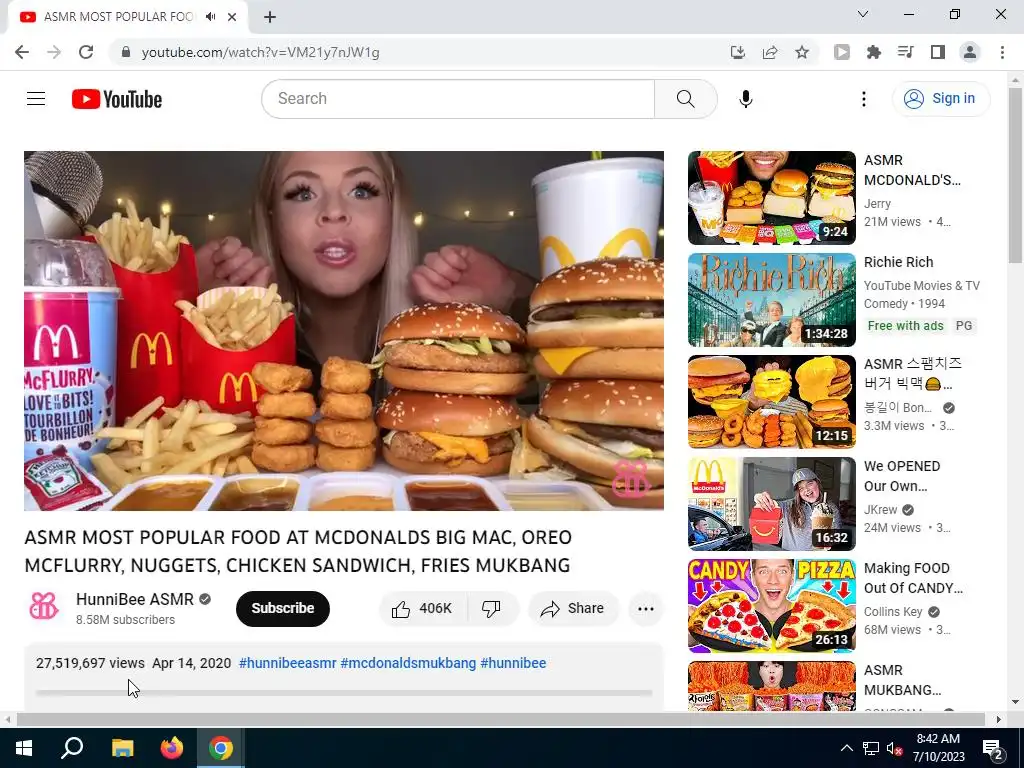Open Chrome Extensions puzzle icon
The height and width of the screenshot is (768, 1024).
pyautogui.click(x=874, y=52)
